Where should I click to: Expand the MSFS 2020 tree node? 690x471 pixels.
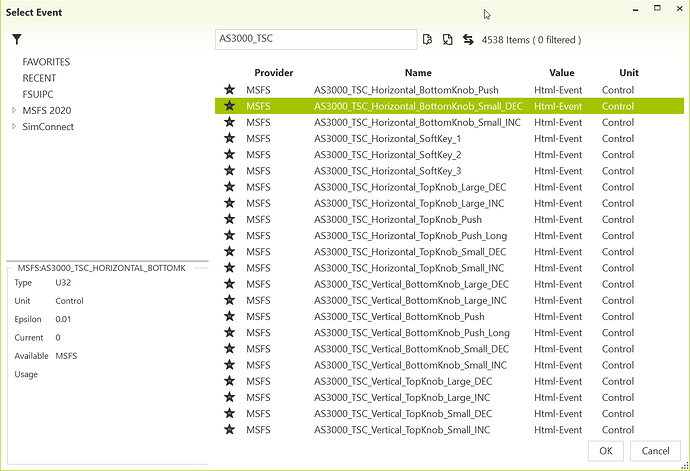pos(14,110)
